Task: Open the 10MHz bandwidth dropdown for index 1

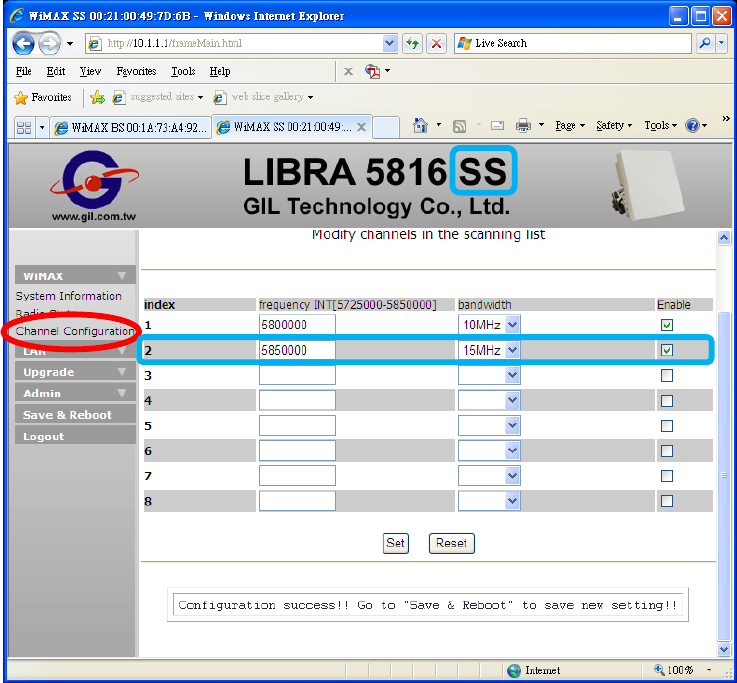Action: 489,325
